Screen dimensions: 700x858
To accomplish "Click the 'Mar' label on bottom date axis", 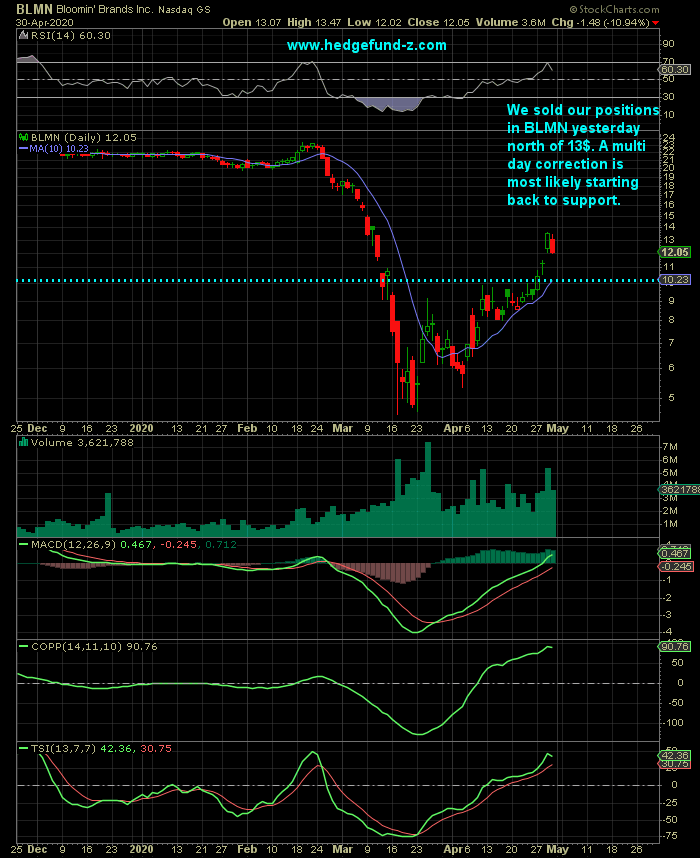I will (x=343, y=849).
